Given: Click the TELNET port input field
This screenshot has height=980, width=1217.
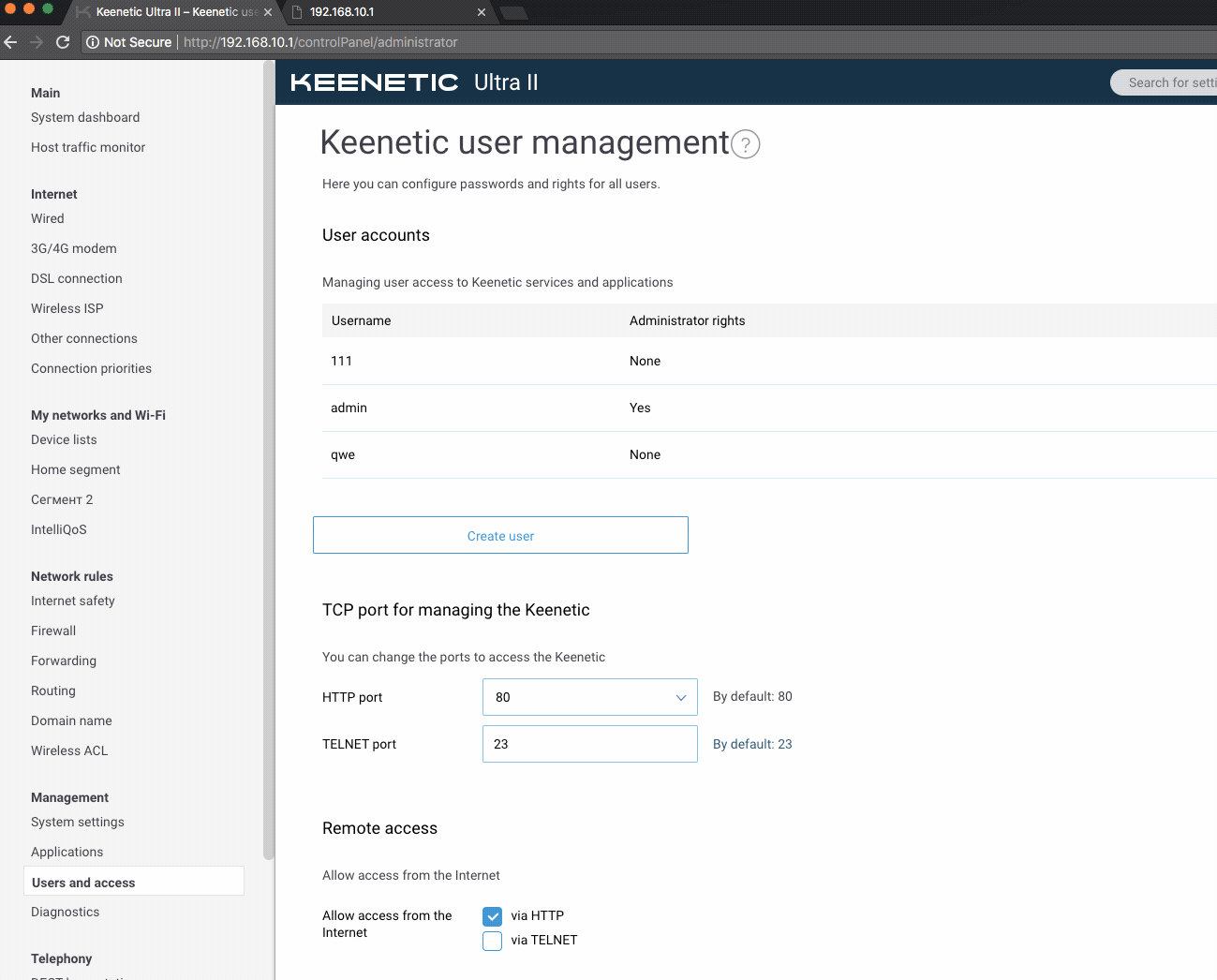Looking at the screenshot, I should coord(590,744).
